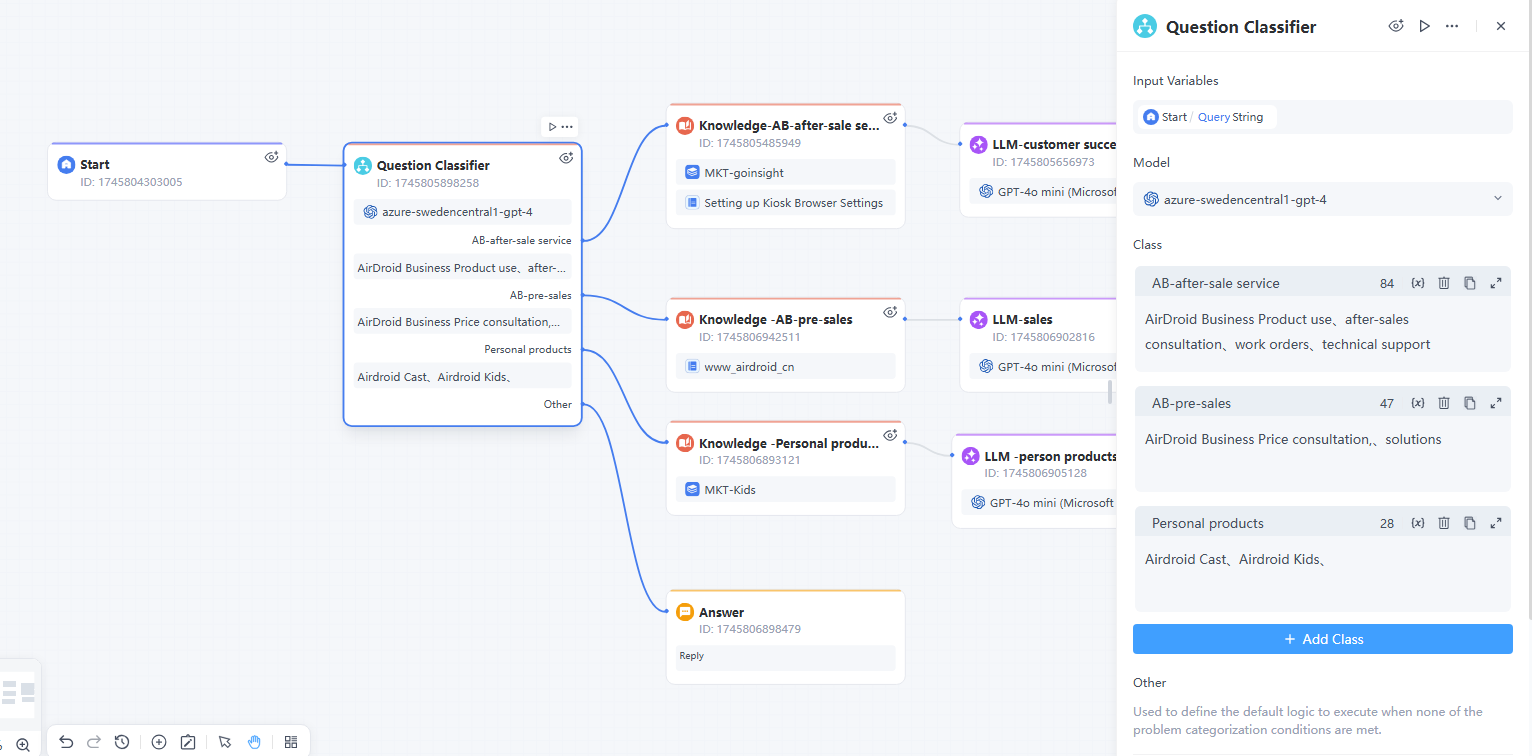This screenshot has width=1532, height=756.
Task: Click the add node plus icon
Action: tap(159, 742)
